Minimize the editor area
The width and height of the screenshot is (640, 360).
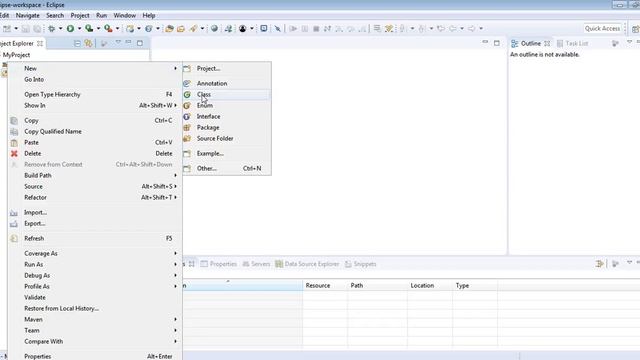(x=485, y=42)
